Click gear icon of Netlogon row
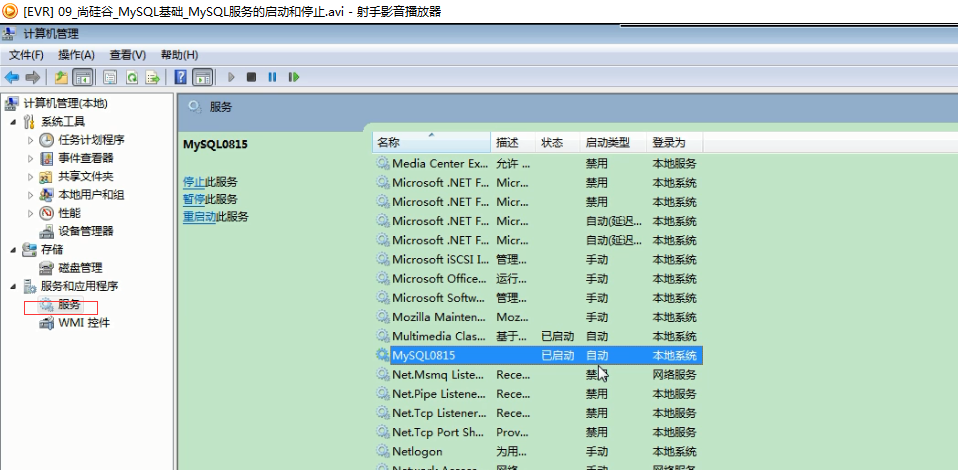958x470 pixels. click(382, 451)
